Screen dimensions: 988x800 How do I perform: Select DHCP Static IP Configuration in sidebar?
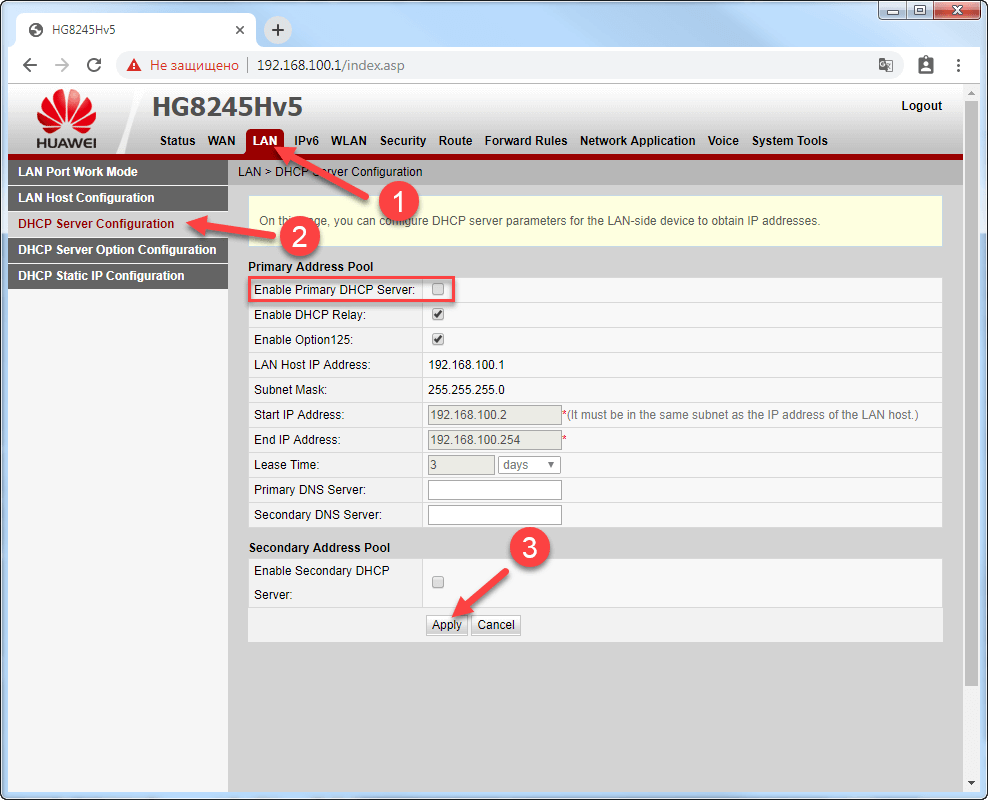[100, 275]
